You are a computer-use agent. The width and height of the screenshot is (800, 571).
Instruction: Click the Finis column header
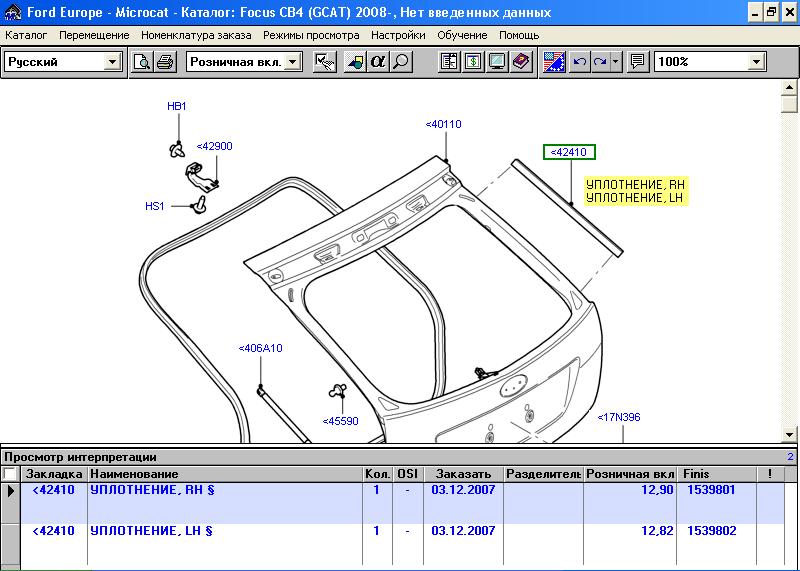717,474
